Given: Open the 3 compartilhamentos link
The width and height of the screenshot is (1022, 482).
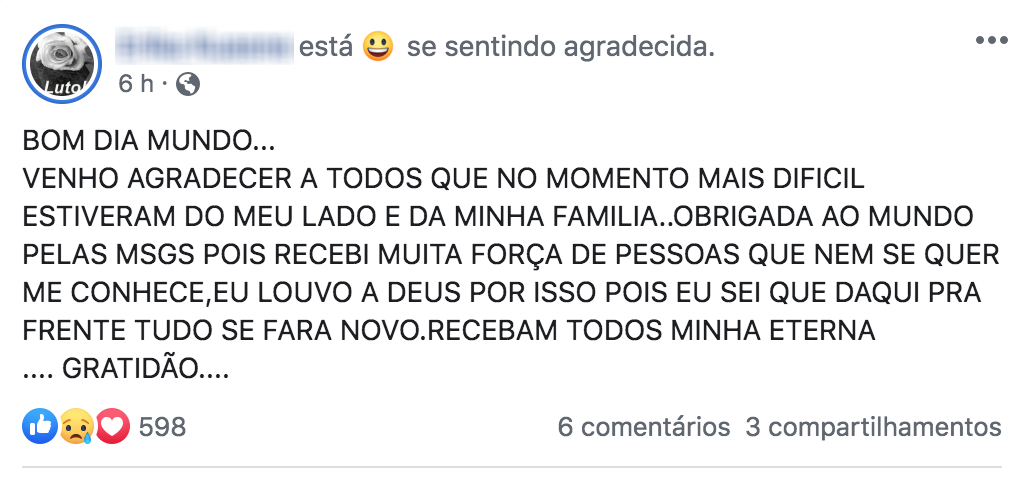Looking at the screenshot, I should coord(873,427).
